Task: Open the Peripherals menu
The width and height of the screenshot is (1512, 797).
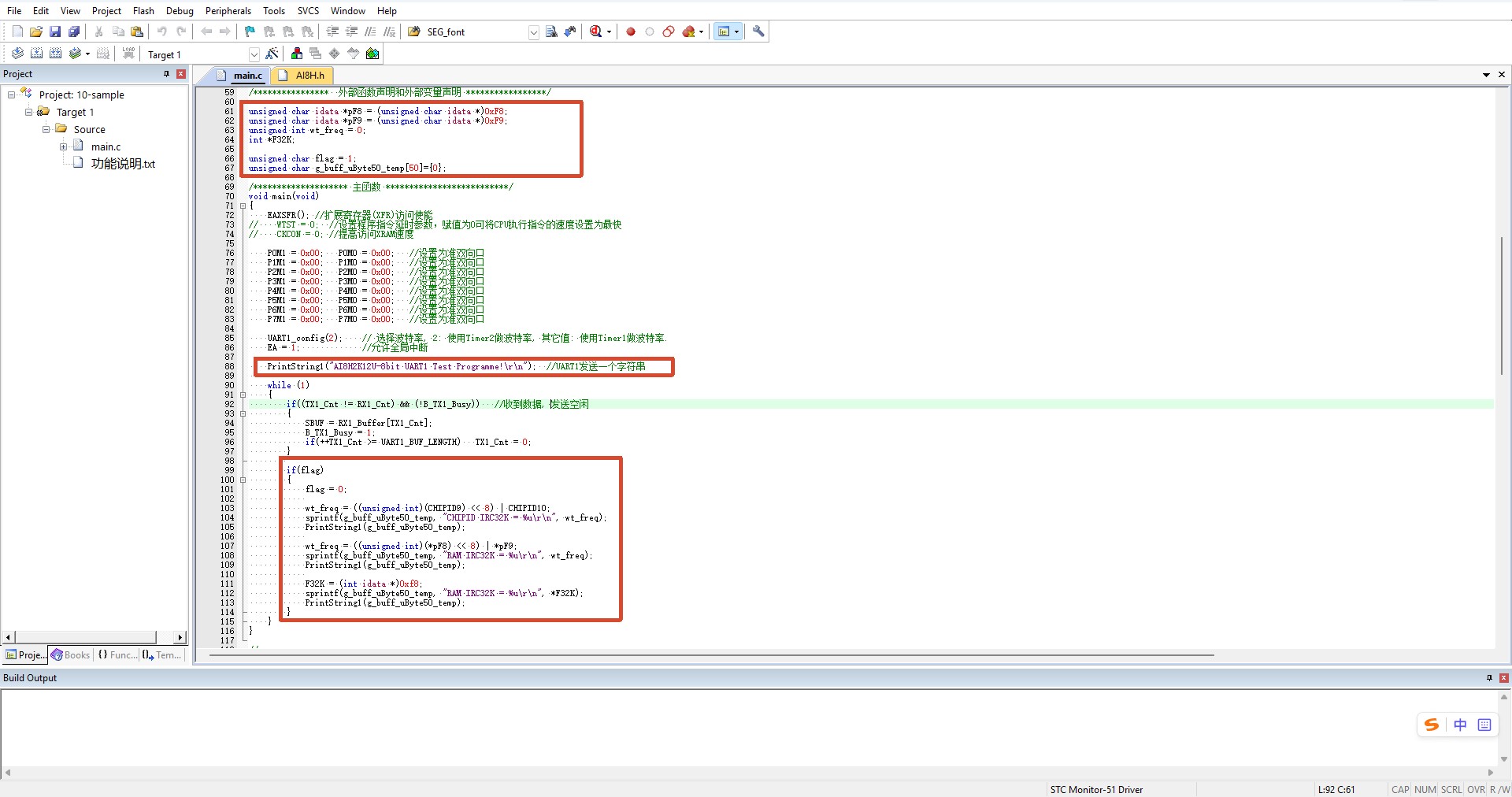Action: click(x=228, y=11)
